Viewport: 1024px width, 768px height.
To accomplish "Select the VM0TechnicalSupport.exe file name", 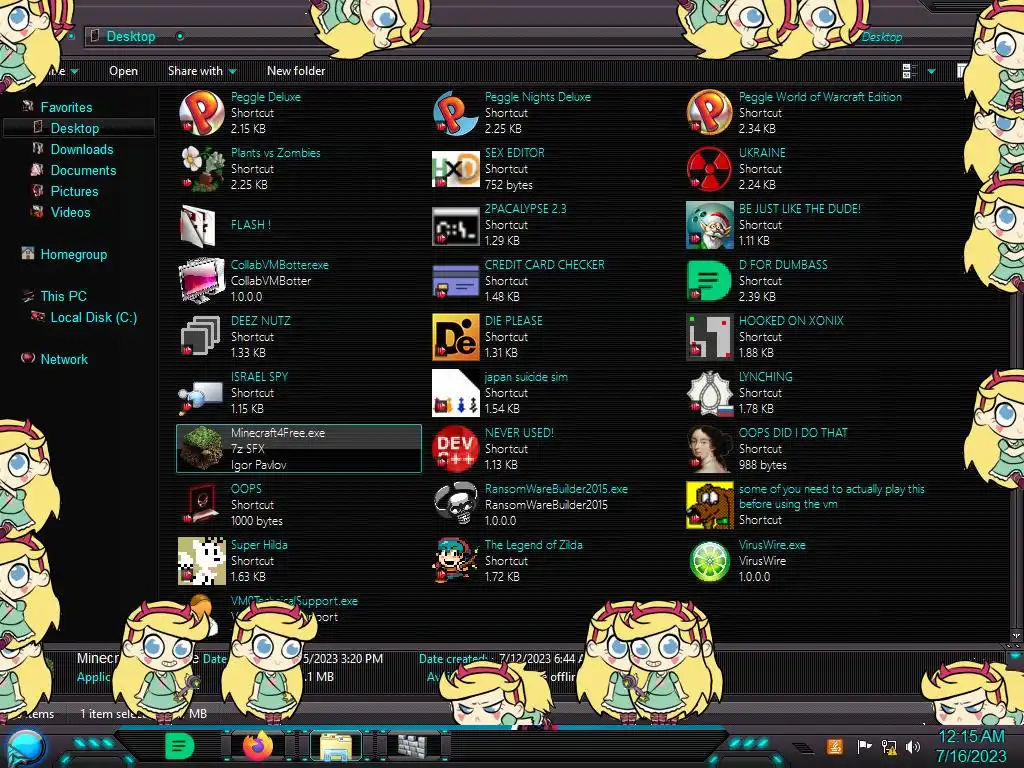I will click(x=294, y=601).
